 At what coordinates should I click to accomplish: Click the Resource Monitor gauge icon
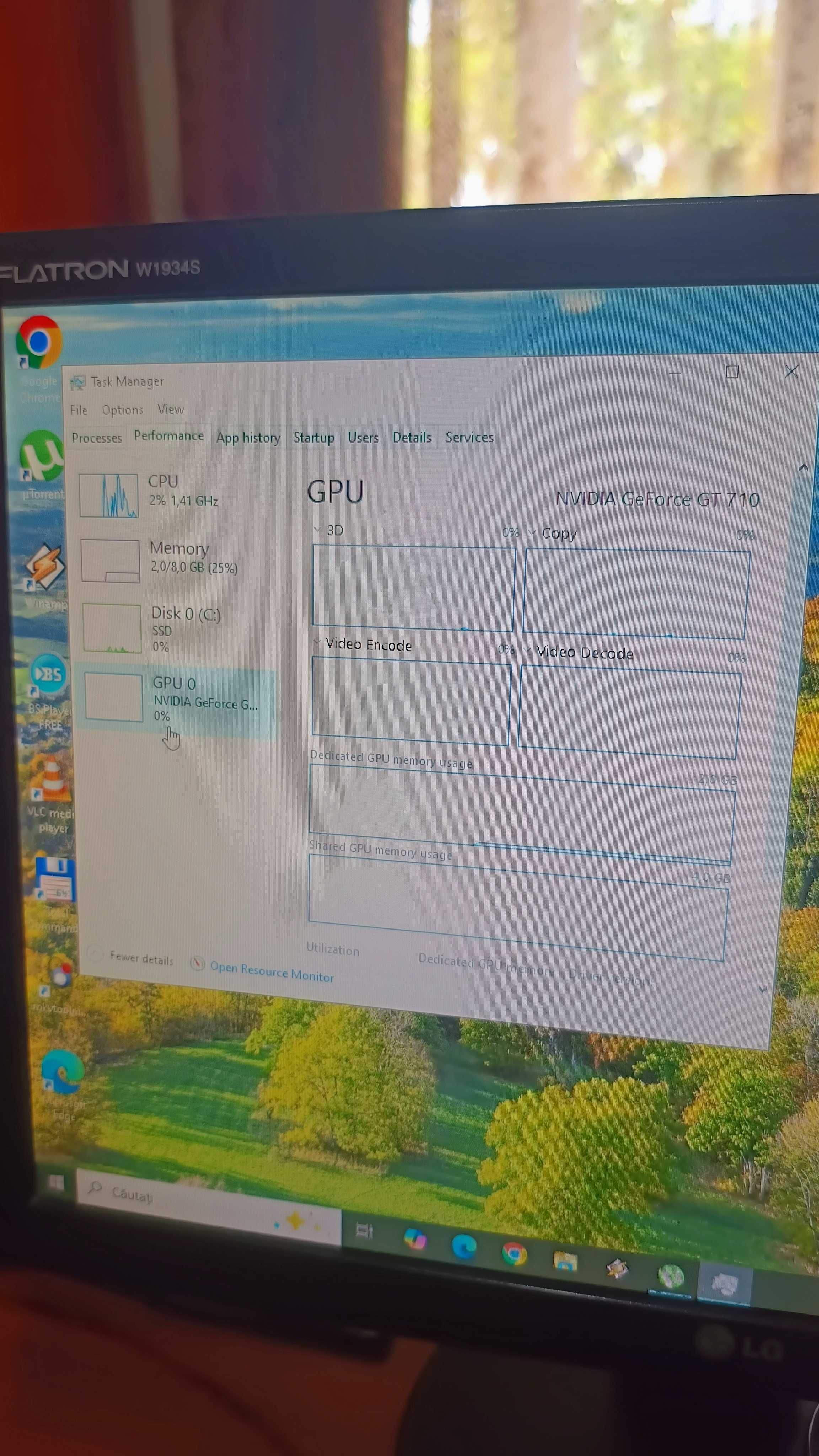coord(197,964)
